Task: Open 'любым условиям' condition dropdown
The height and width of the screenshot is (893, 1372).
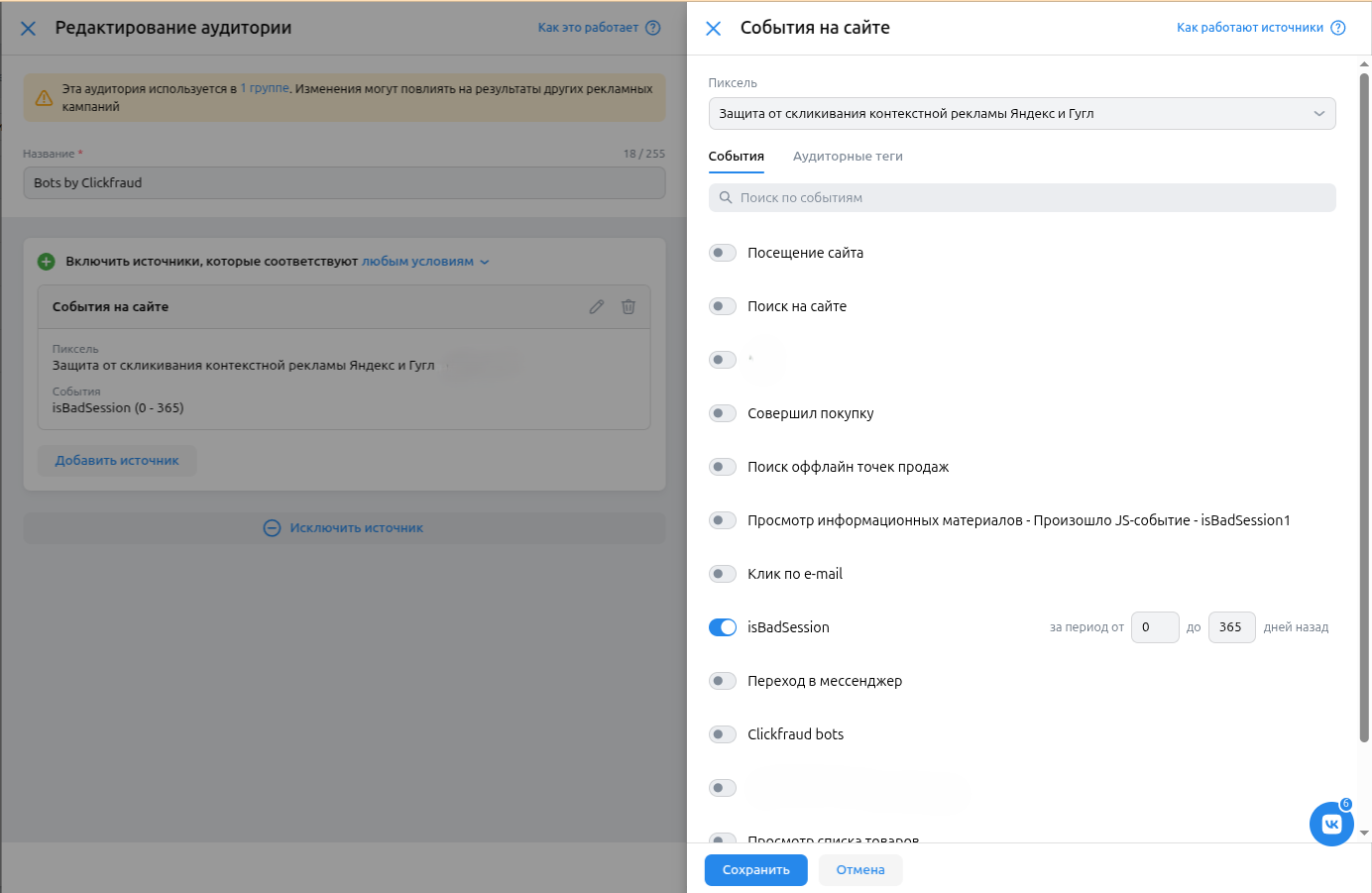Action: [425, 262]
